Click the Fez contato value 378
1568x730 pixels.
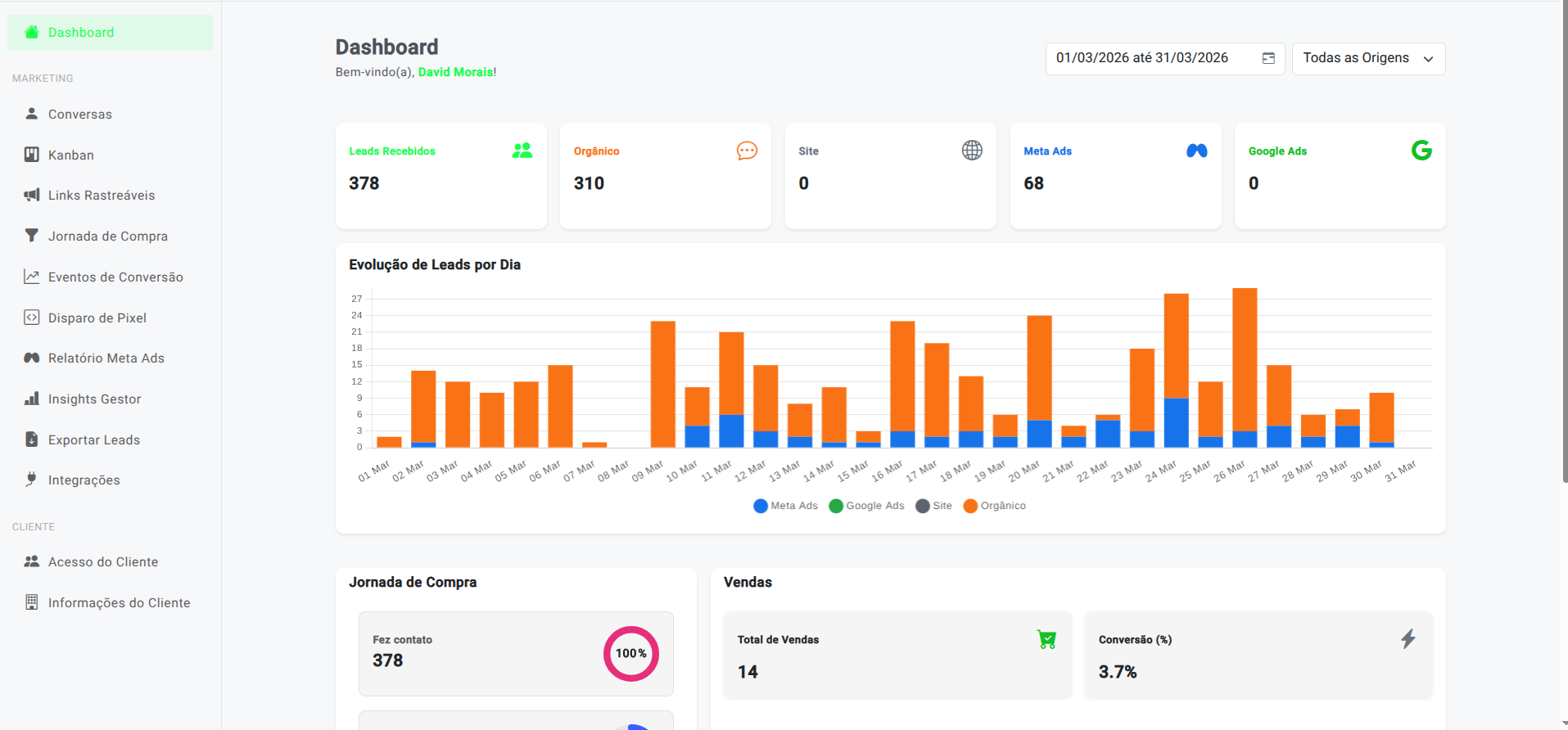388,660
